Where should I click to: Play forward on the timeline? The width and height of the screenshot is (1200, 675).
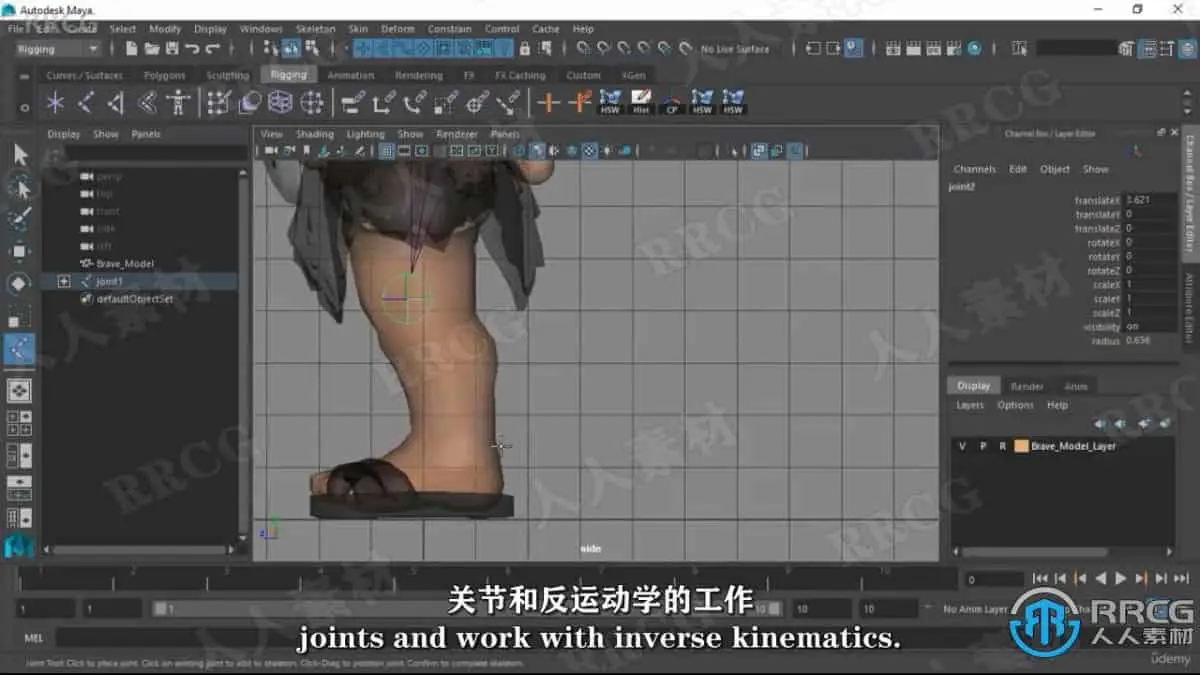point(1121,578)
